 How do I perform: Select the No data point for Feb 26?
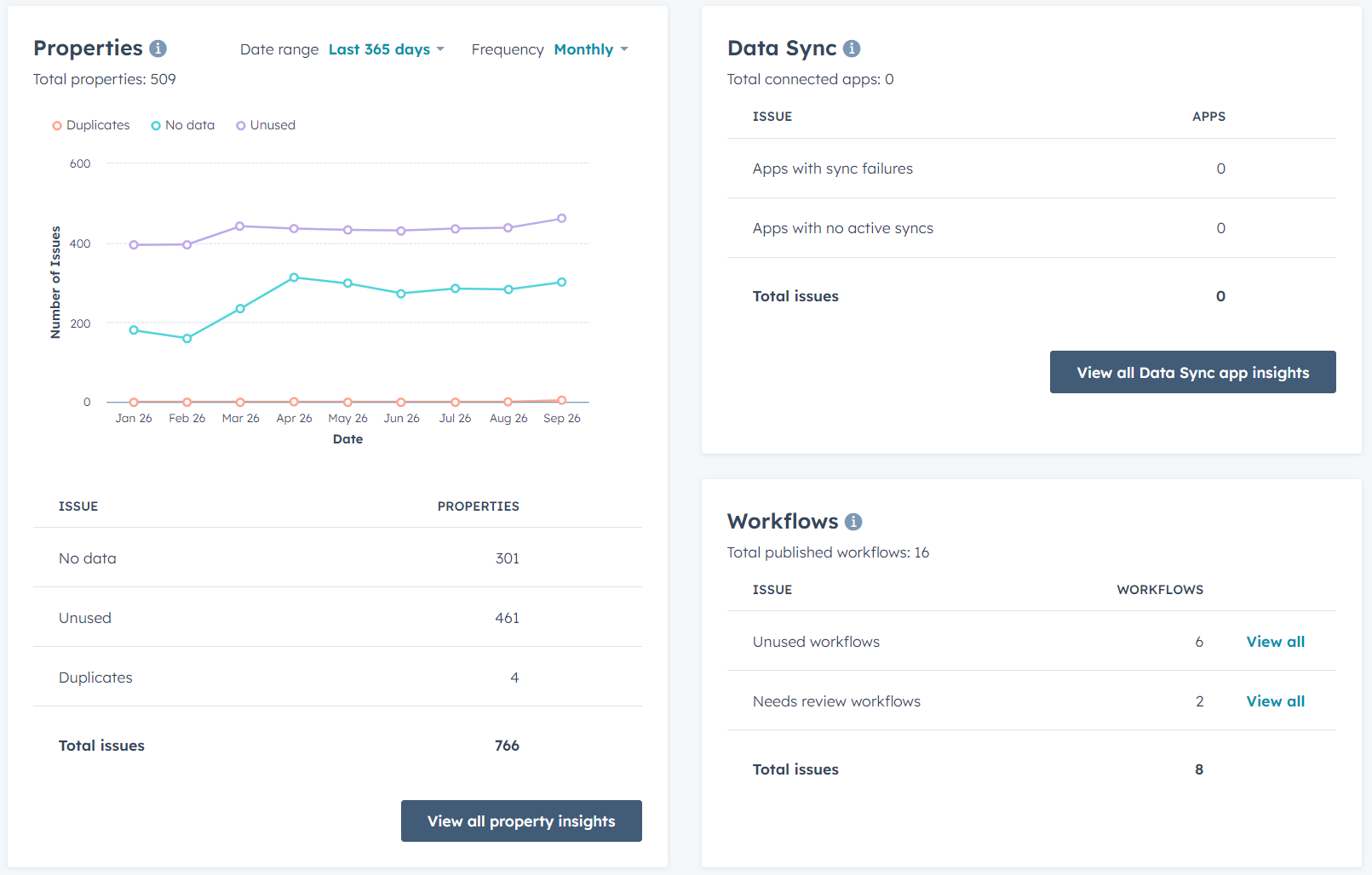187,339
